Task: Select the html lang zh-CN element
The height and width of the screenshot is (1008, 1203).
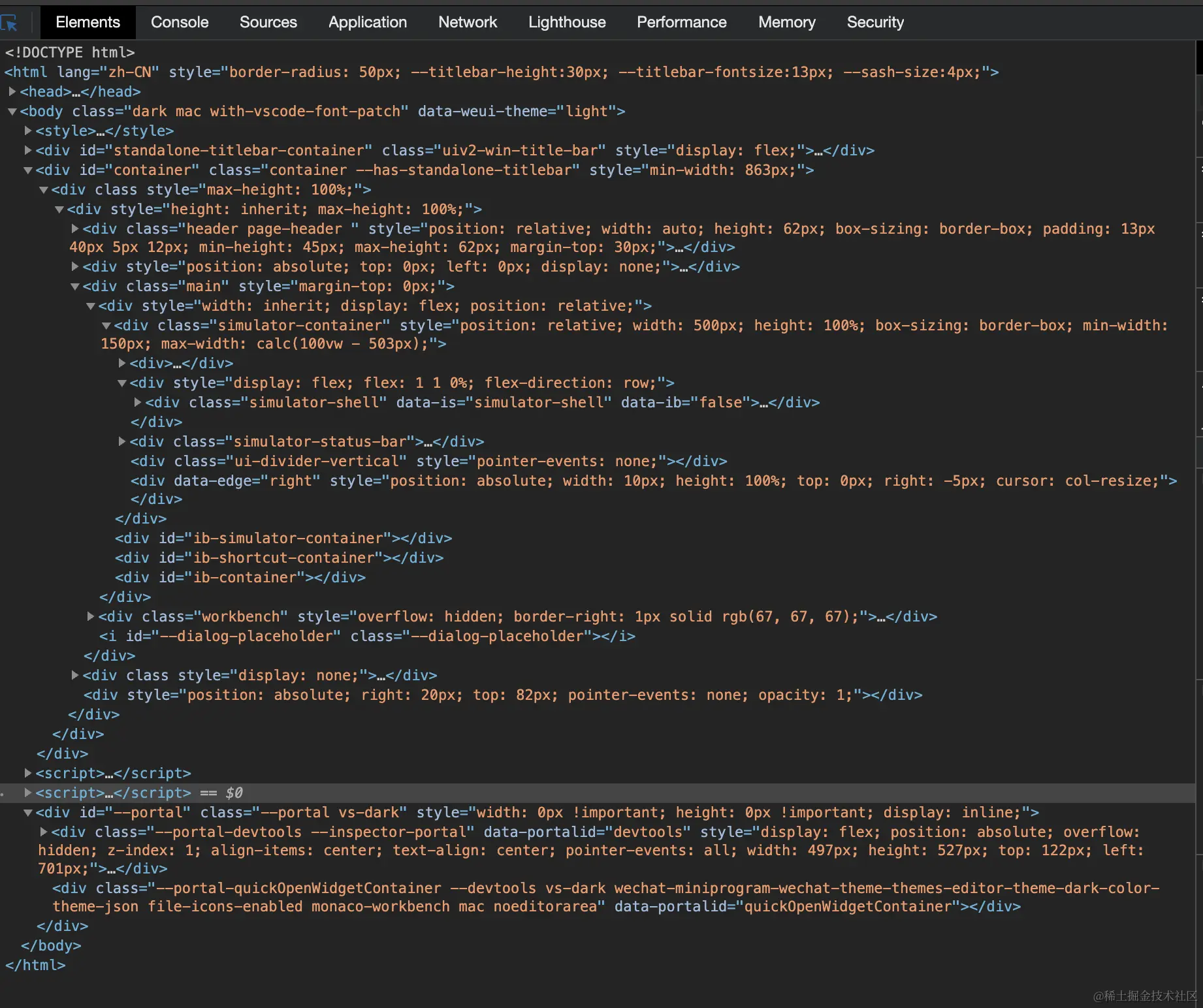Action: (x=502, y=72)
